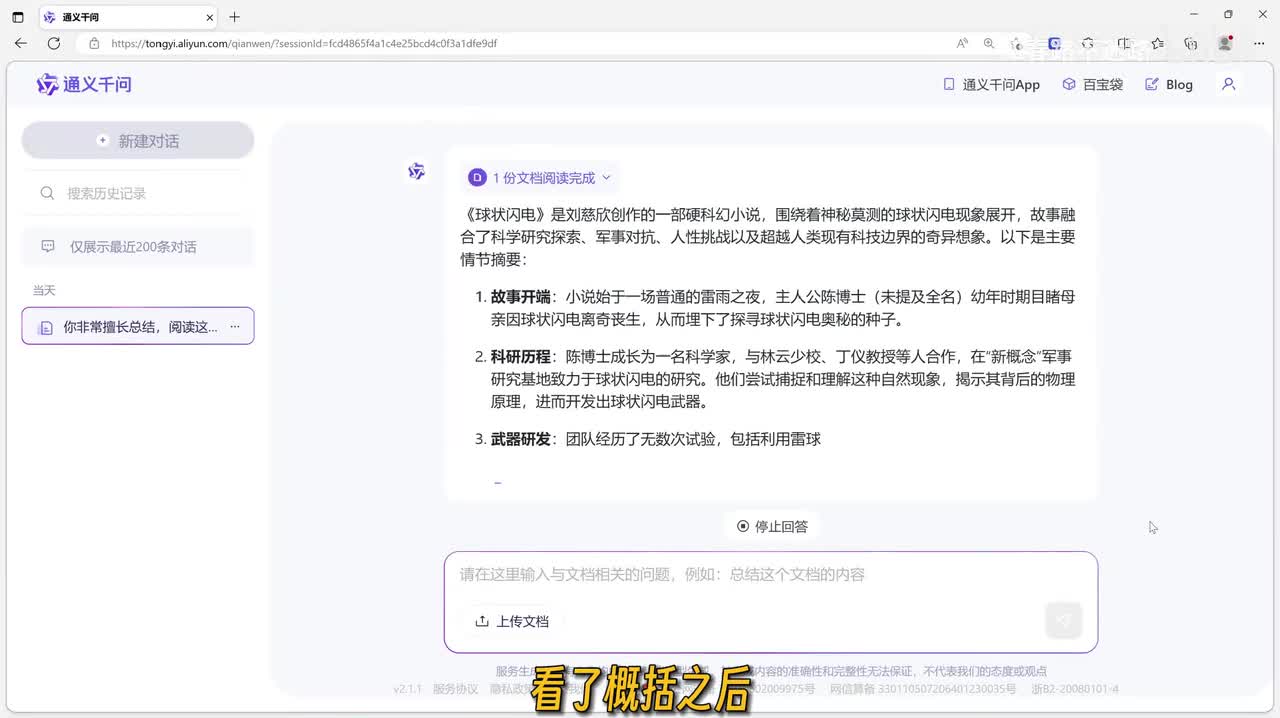Click the 上传文档 upload button
The width and height of the screenshot is (1280, 718).
pyautogui.click(x=512, y=621)
